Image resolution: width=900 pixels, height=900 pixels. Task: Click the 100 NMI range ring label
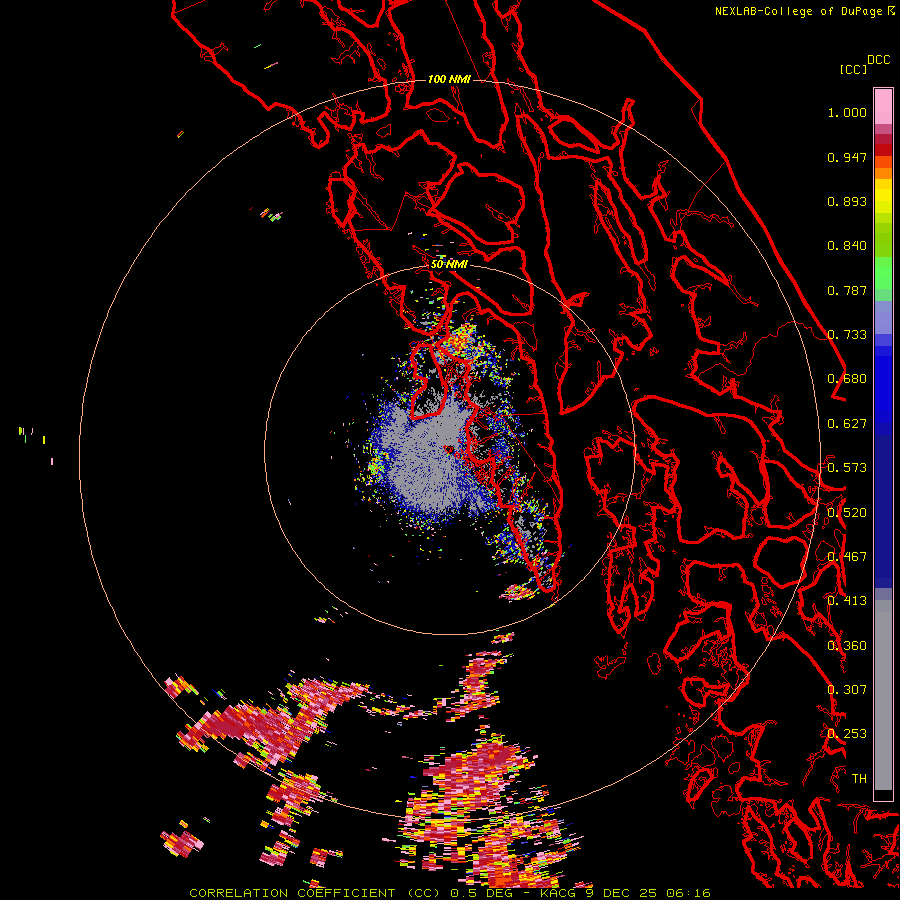click(449, 79)
